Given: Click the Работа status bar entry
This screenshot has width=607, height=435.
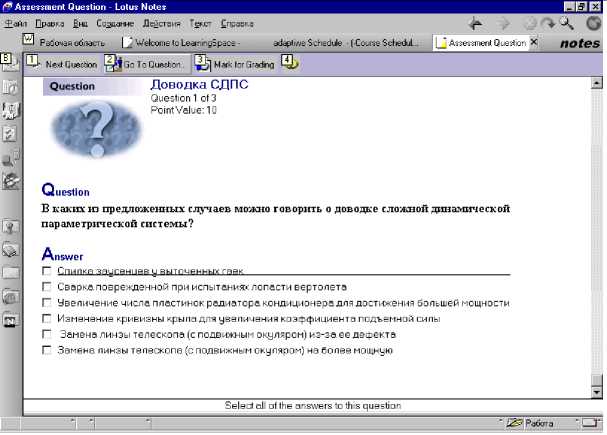Looking at the screenshot, I should point(539,423).
